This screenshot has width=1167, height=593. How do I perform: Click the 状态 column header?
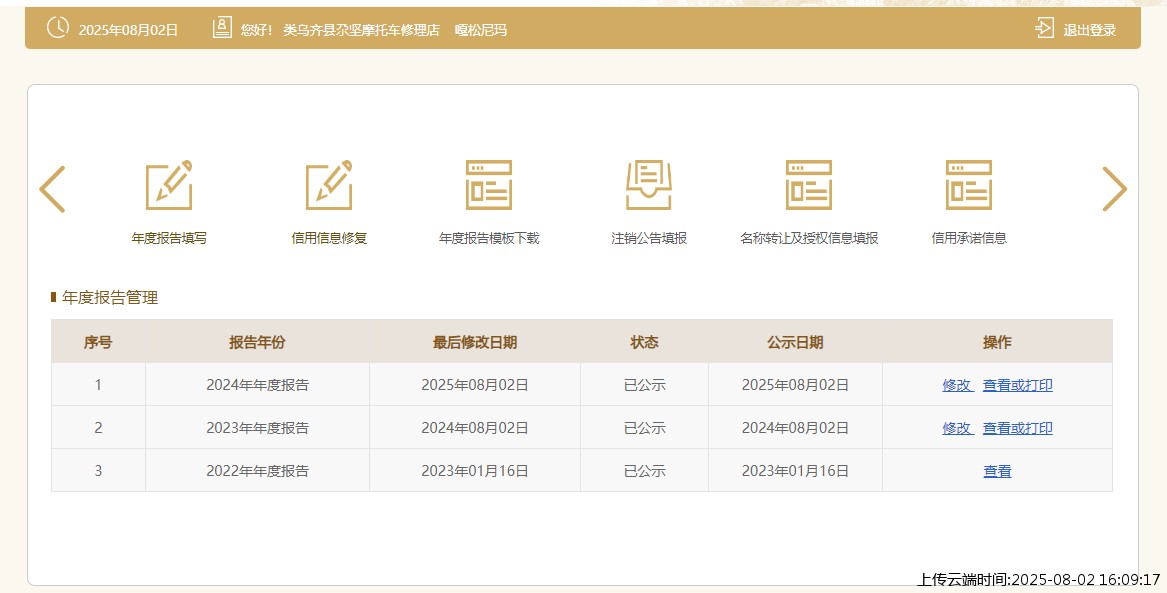click(645, 342)
